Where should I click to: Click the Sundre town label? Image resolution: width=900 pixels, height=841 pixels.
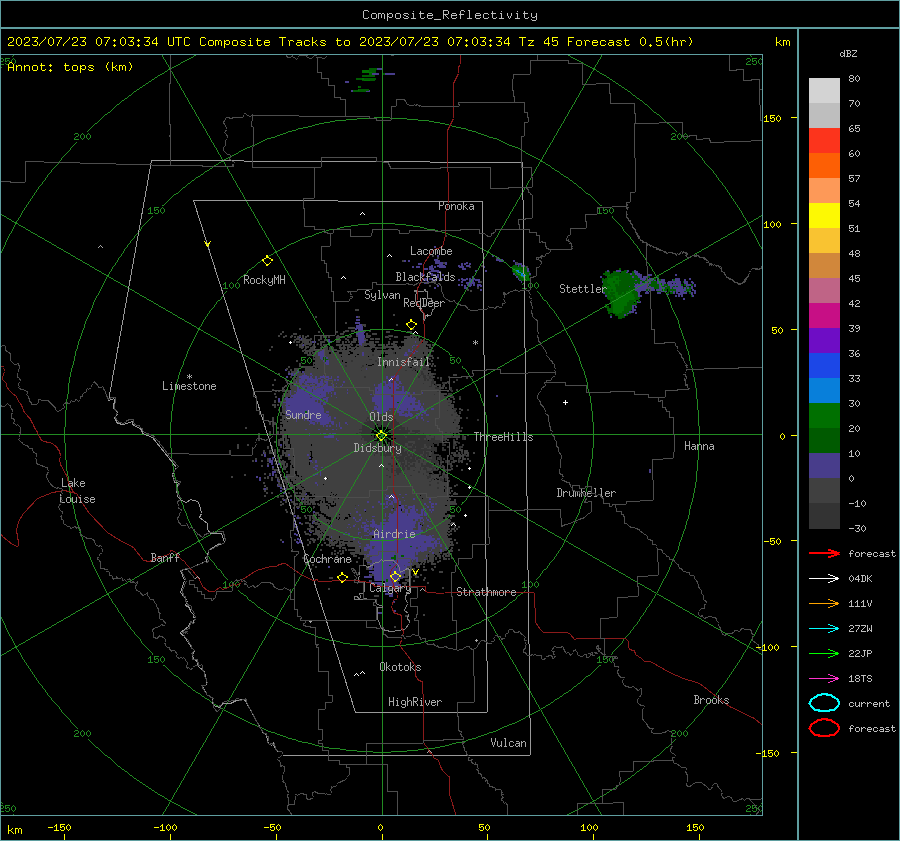pyautogui.click(x=303, y=414)
